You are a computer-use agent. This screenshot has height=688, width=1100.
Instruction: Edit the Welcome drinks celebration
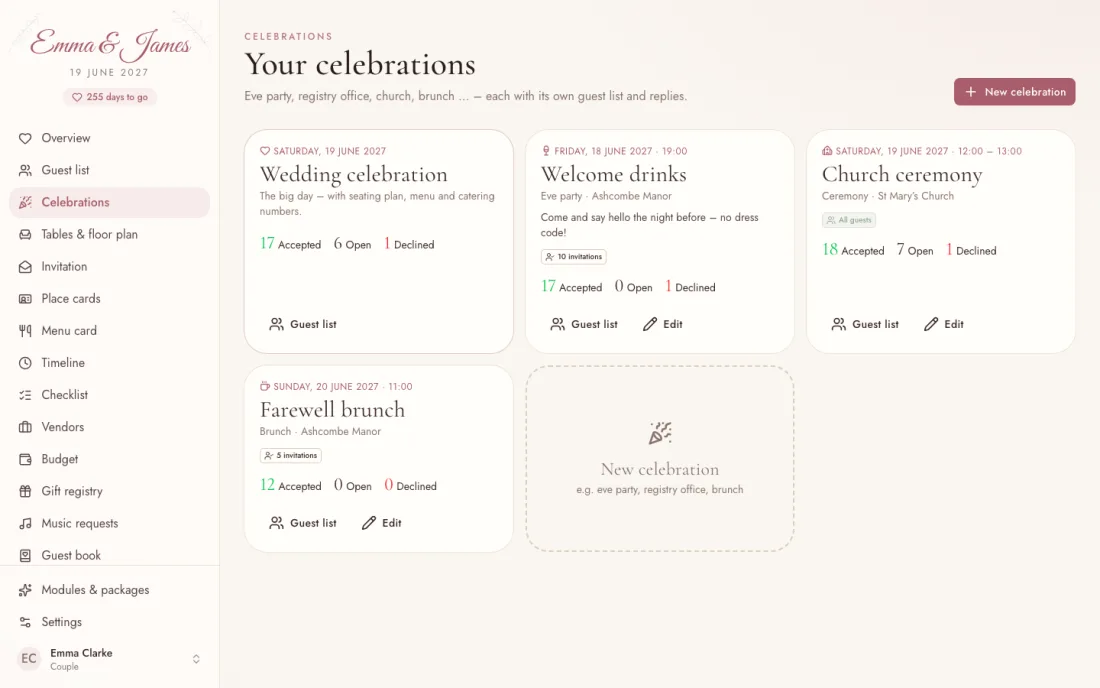coord(663,324)
